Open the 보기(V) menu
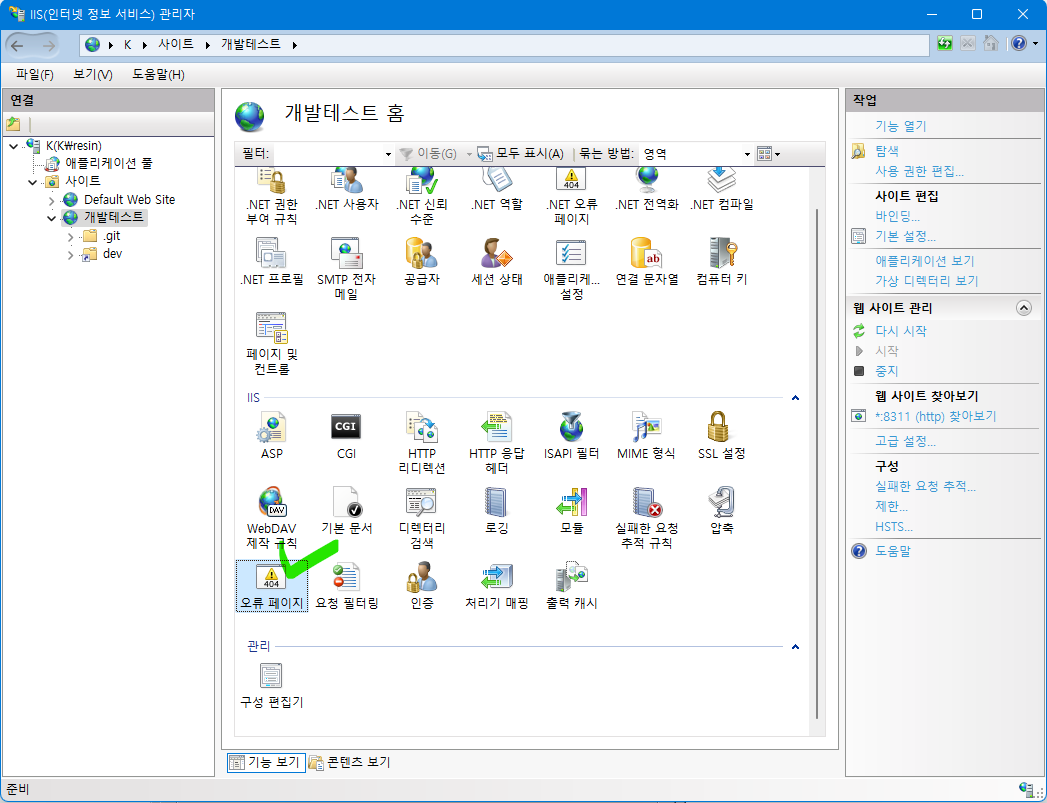1047x803 pixels. point(93,75)
